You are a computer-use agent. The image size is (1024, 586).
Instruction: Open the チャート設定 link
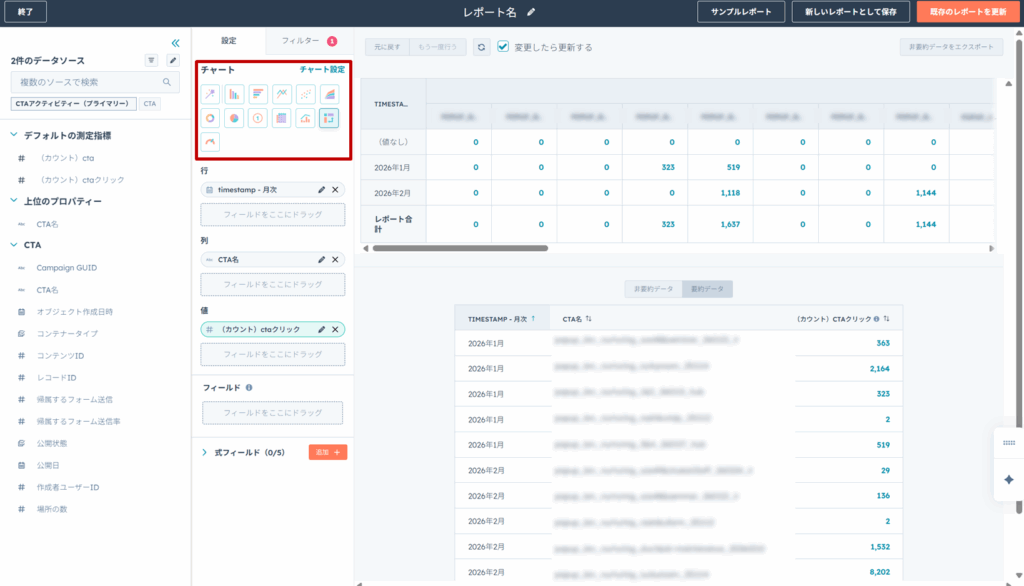tap(322, 70)
